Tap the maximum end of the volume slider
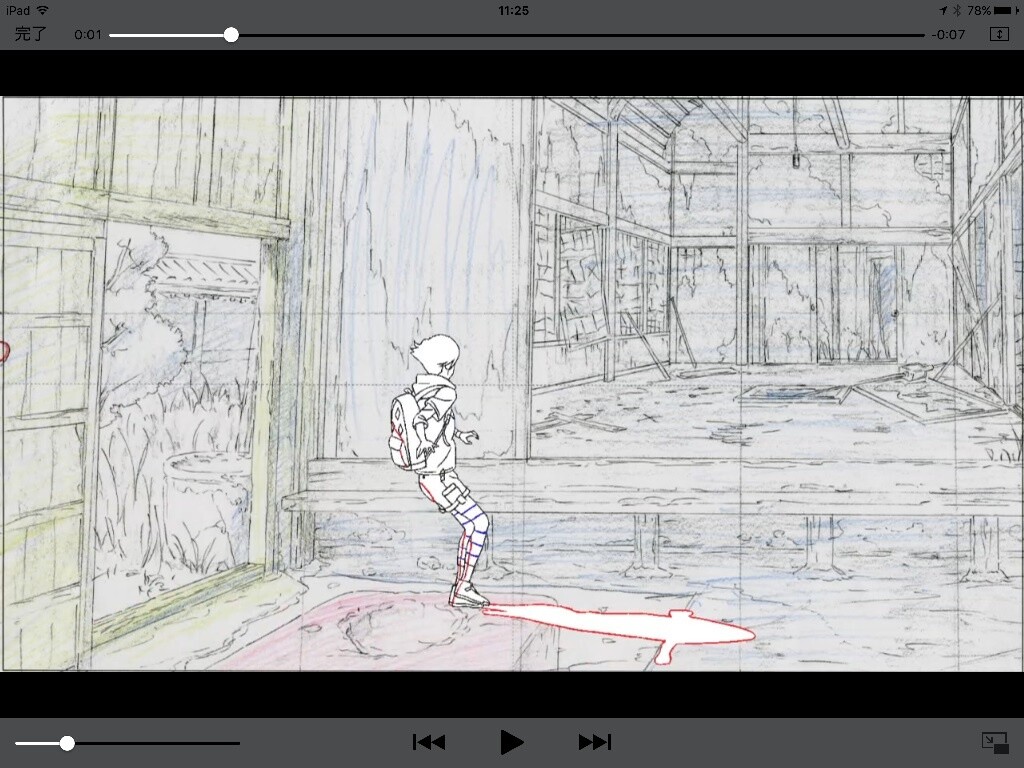Screen dimensions: 1024x768 click(240, 742)
